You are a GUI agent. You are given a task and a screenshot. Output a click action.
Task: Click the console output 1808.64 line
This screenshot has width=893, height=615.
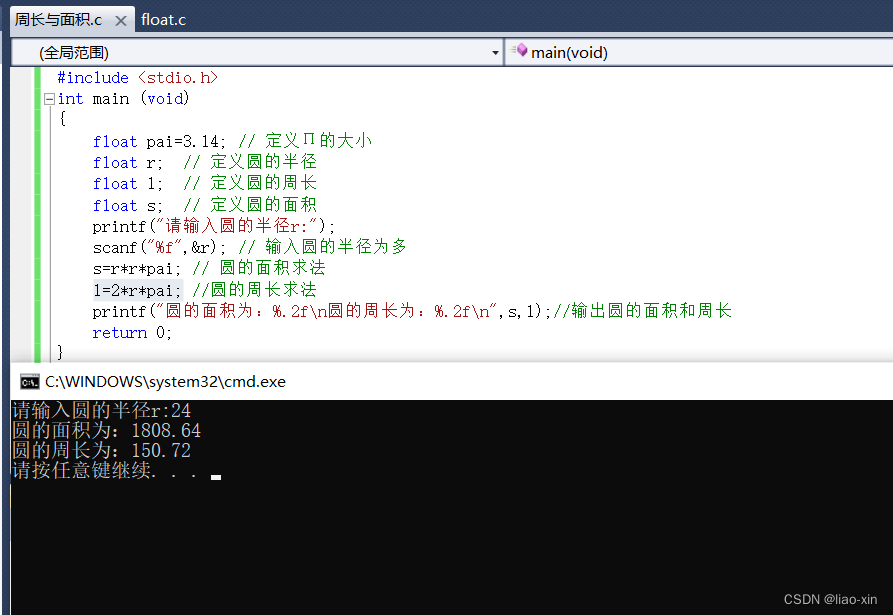[106, 431]
